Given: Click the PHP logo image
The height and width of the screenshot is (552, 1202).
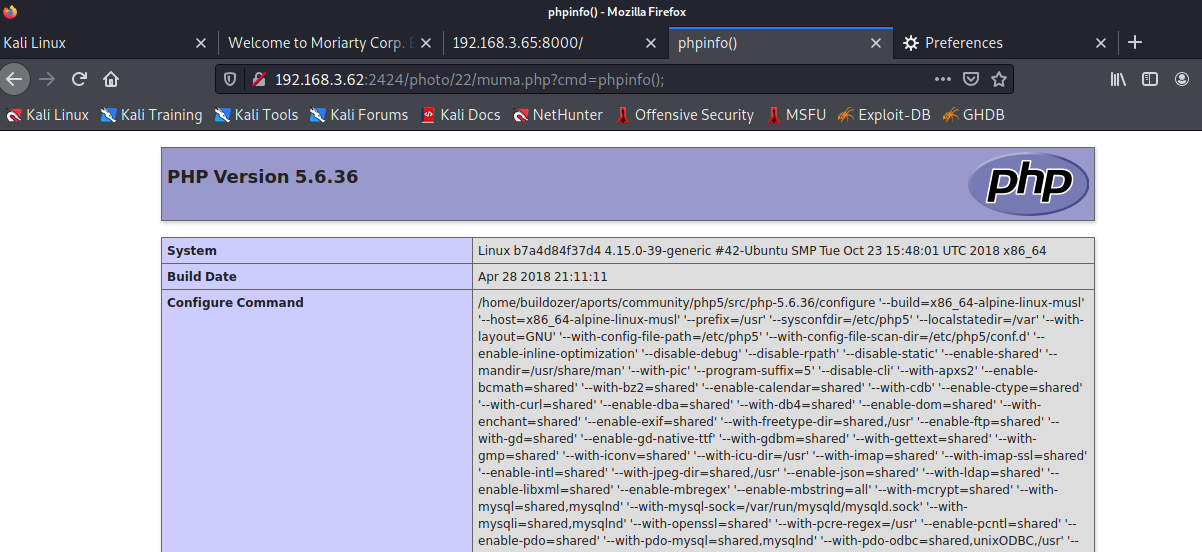Looking at the screenshot, I should pyautogui.click(x=1028, y=184).
